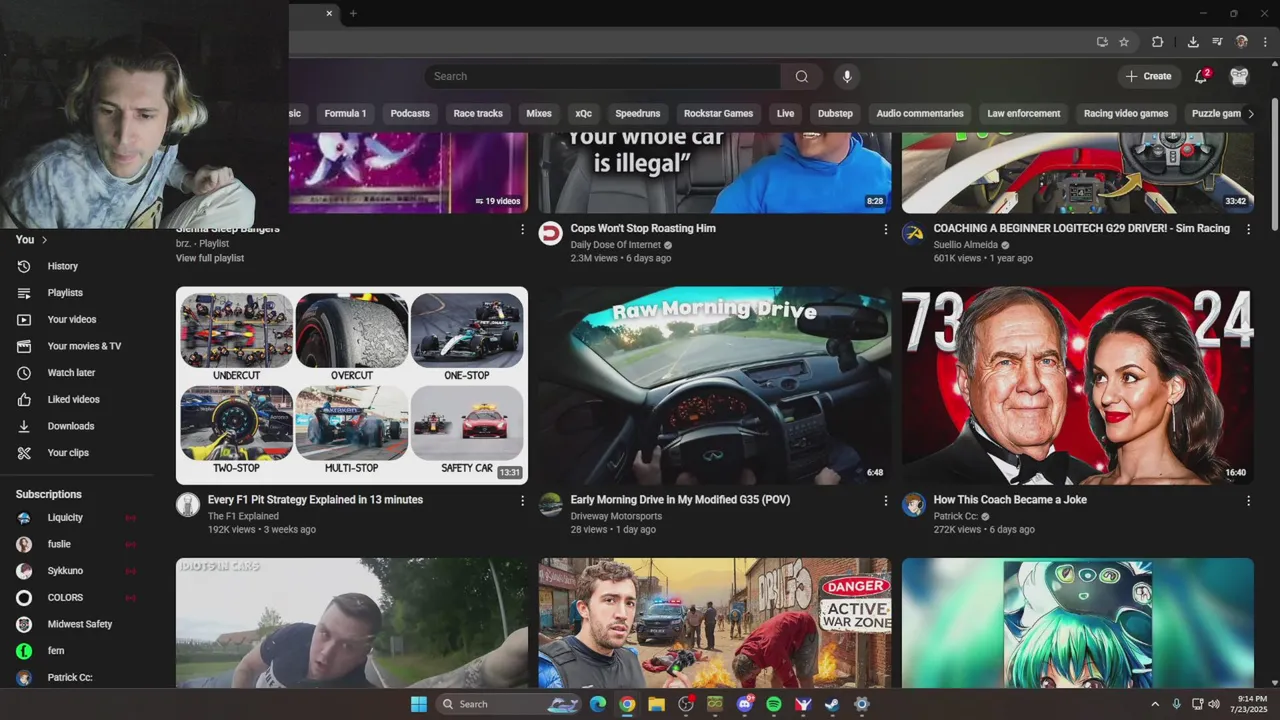Click the search magnifier button
Image resolution: width=1280 pixels, height=720 pixels.
[x=802, y=76]
